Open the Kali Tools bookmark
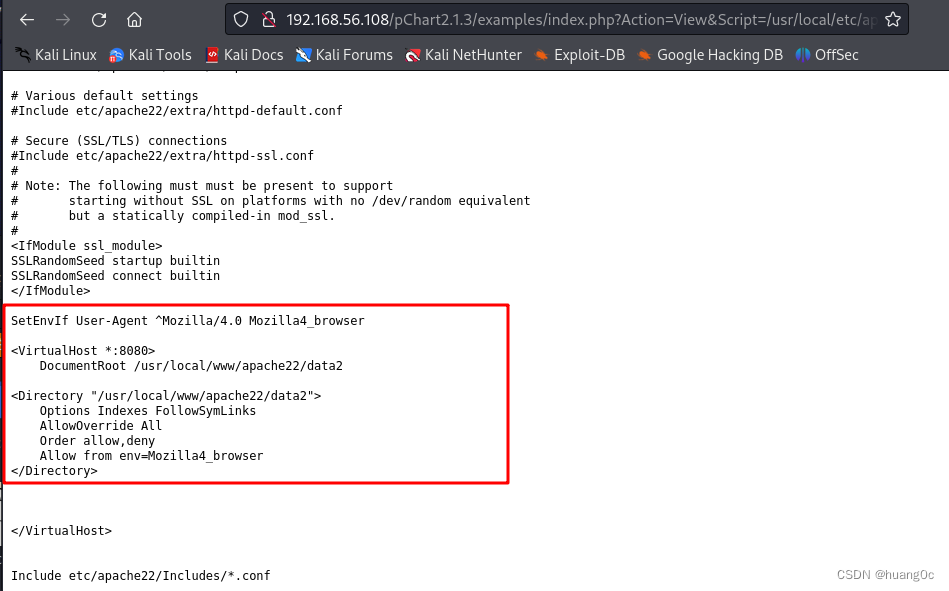 pos(150,55)
